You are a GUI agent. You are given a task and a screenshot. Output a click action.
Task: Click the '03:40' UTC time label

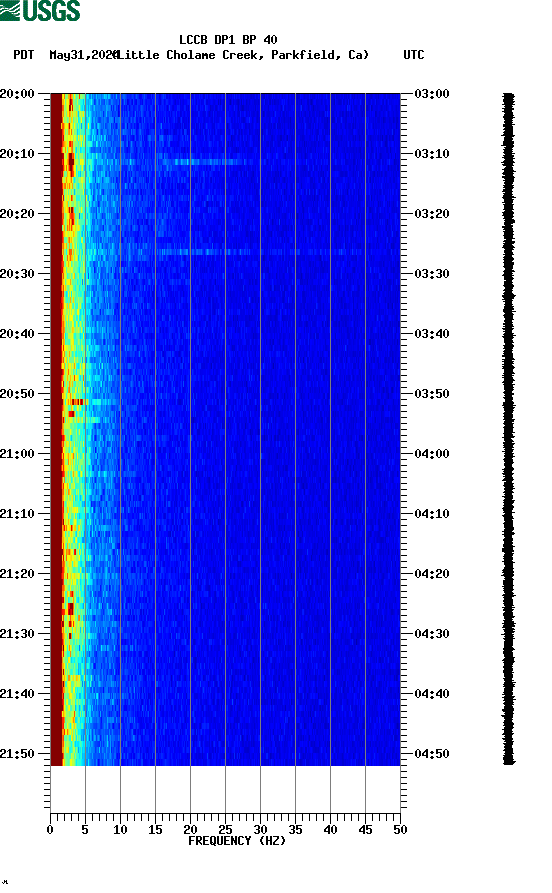coord(432,334)
